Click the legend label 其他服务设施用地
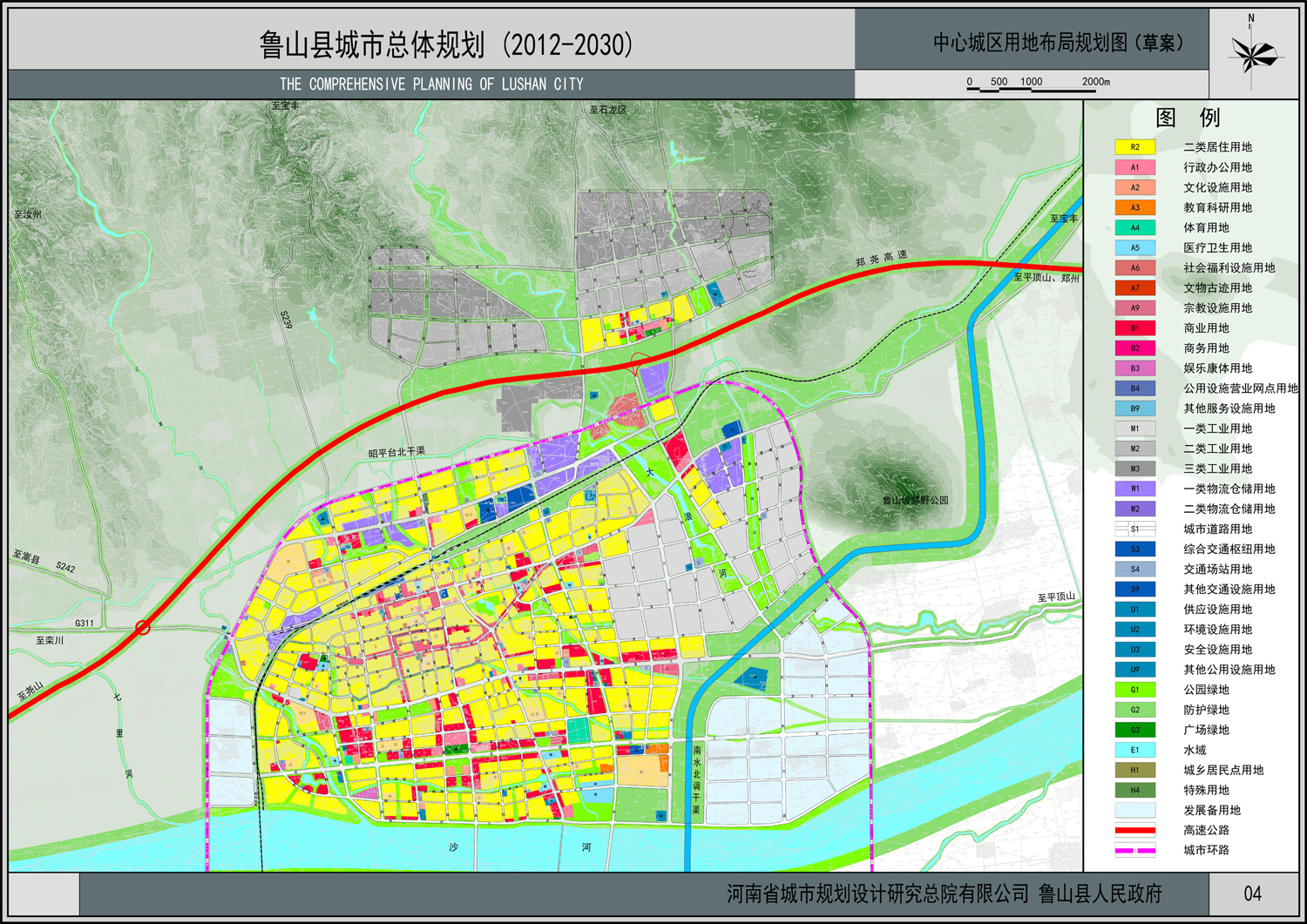This screenshot has width=1307, height=924. (1229, 408)
